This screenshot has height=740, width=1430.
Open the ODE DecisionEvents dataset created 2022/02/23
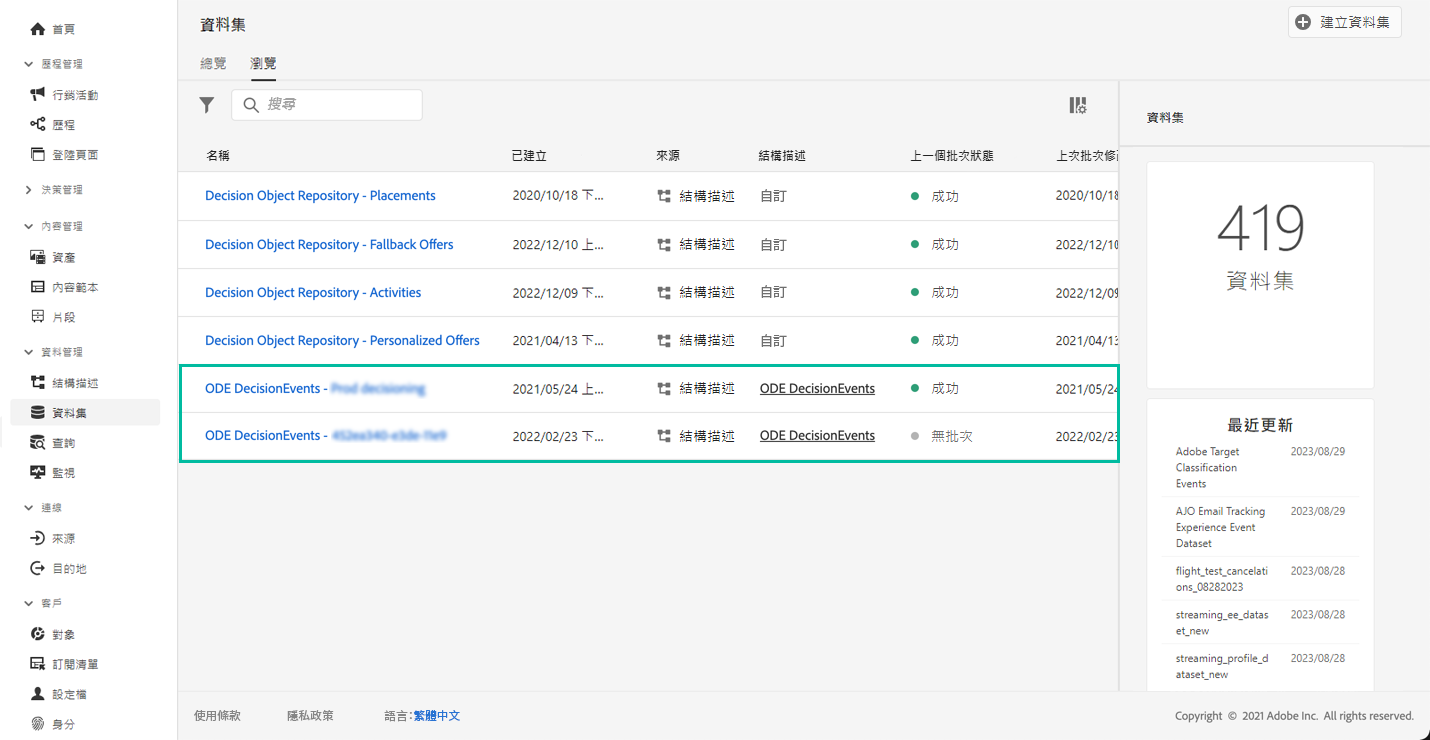coord(326,436)
